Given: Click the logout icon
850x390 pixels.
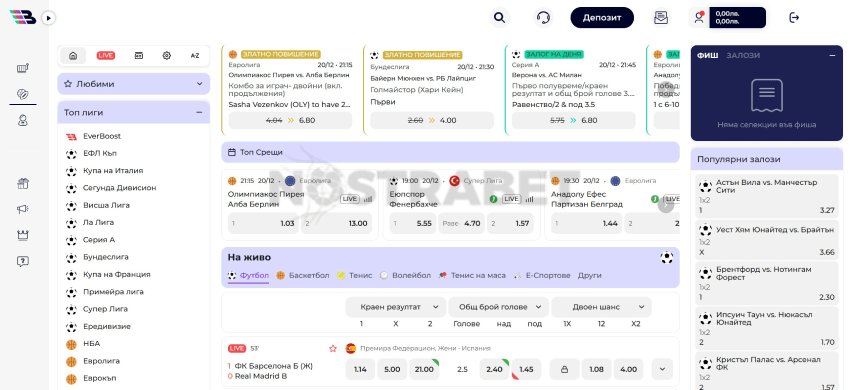Looking at the screenshot, I should tap(794, 18).
